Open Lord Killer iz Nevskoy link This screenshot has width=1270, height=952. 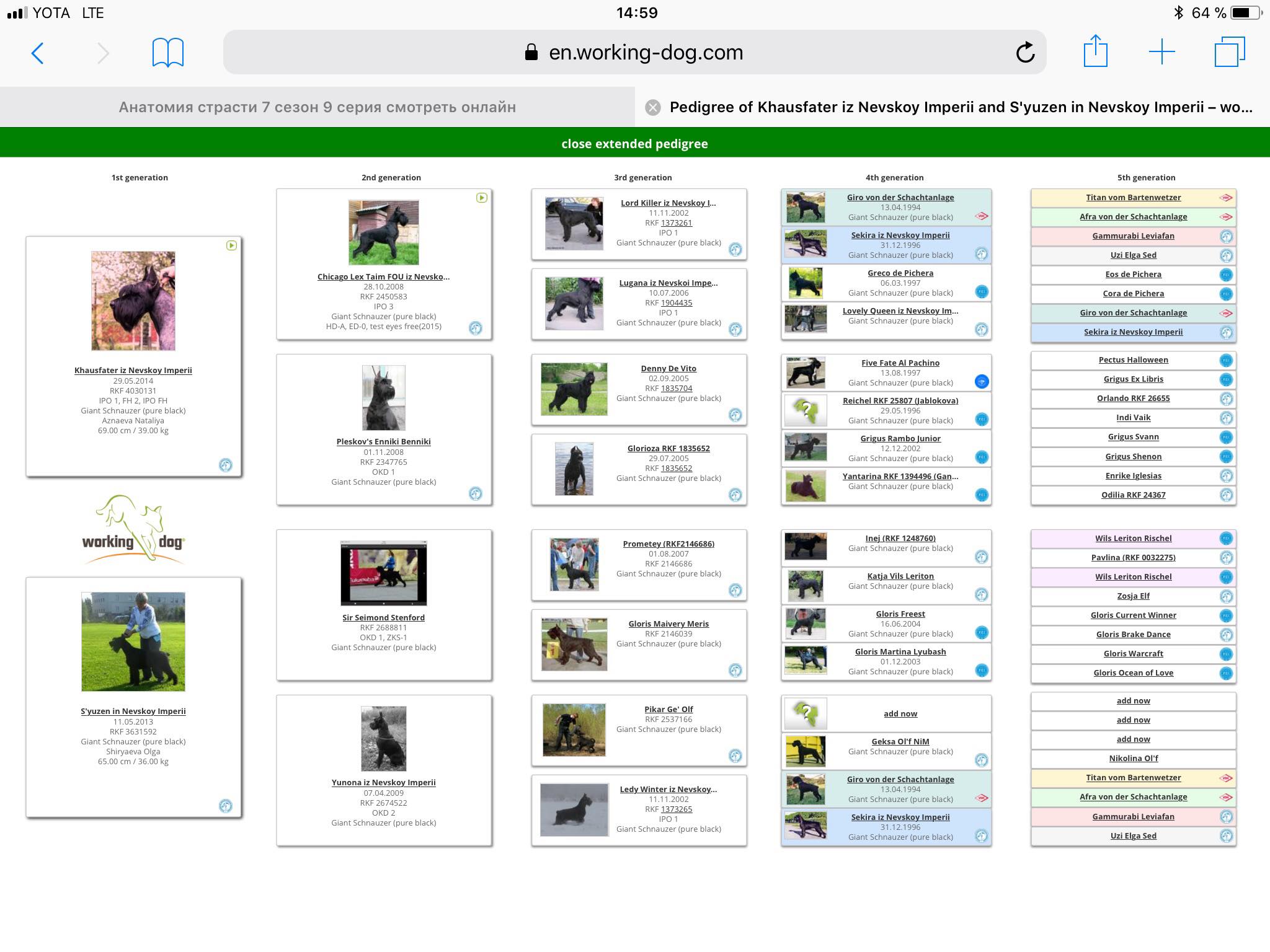[x=668, y=203]
